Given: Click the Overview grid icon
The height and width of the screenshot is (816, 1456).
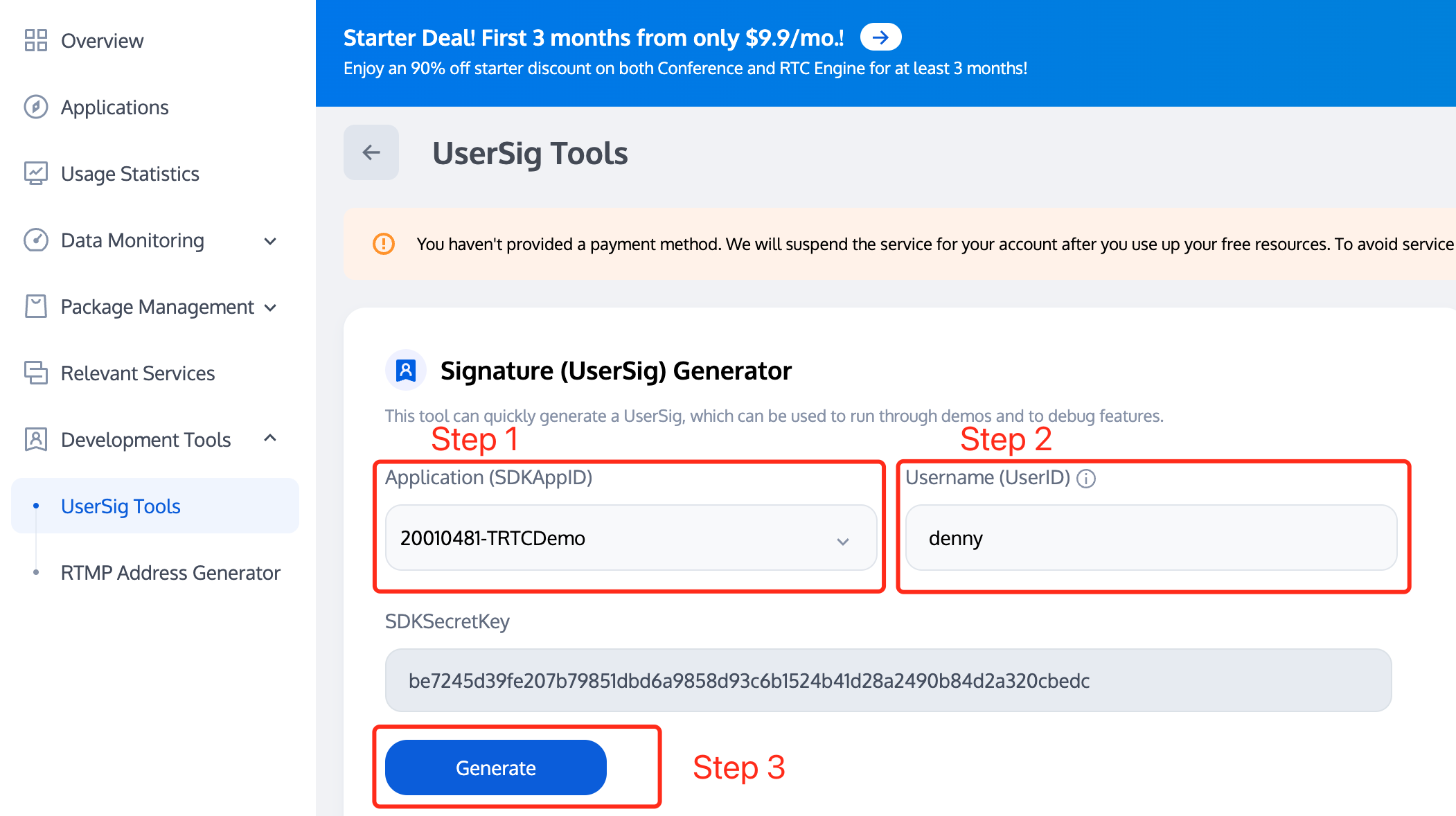Looking at the screenshot, I should point(36,40).
